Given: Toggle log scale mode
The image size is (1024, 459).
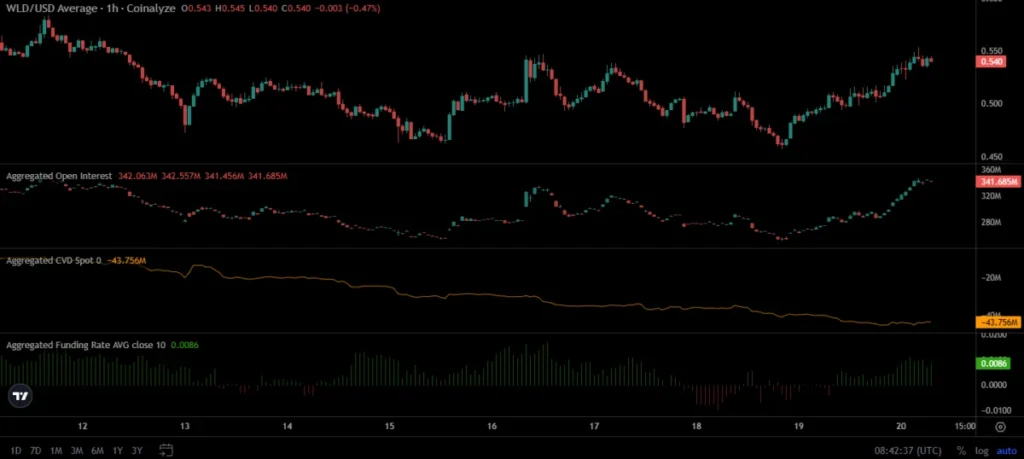Looking at the screenshot, I should pyautogui.click(x=982, y=451).
